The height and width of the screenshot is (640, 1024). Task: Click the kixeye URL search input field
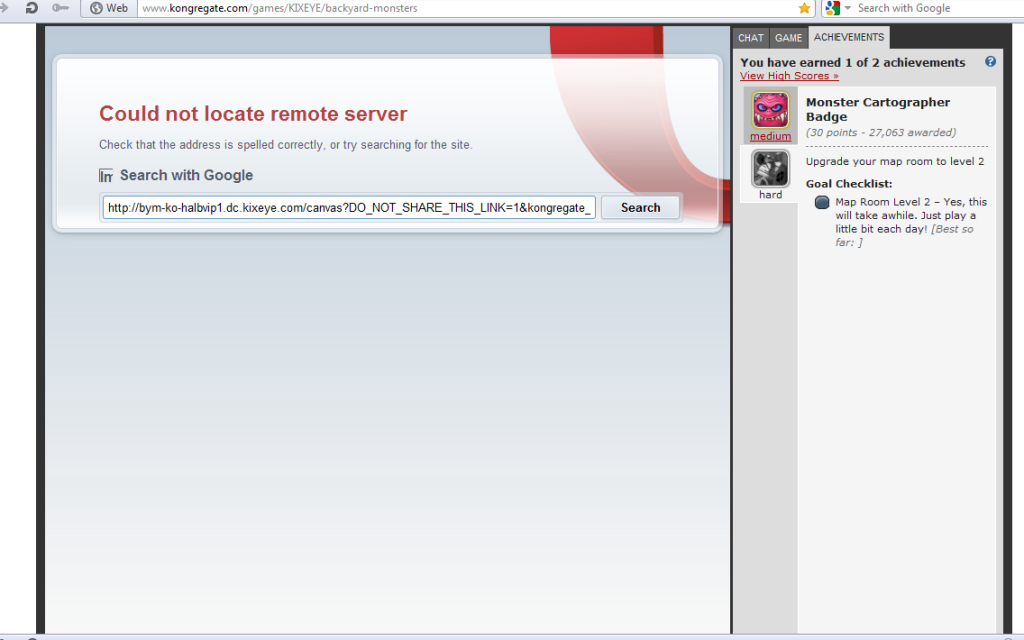tap(349, 208)
